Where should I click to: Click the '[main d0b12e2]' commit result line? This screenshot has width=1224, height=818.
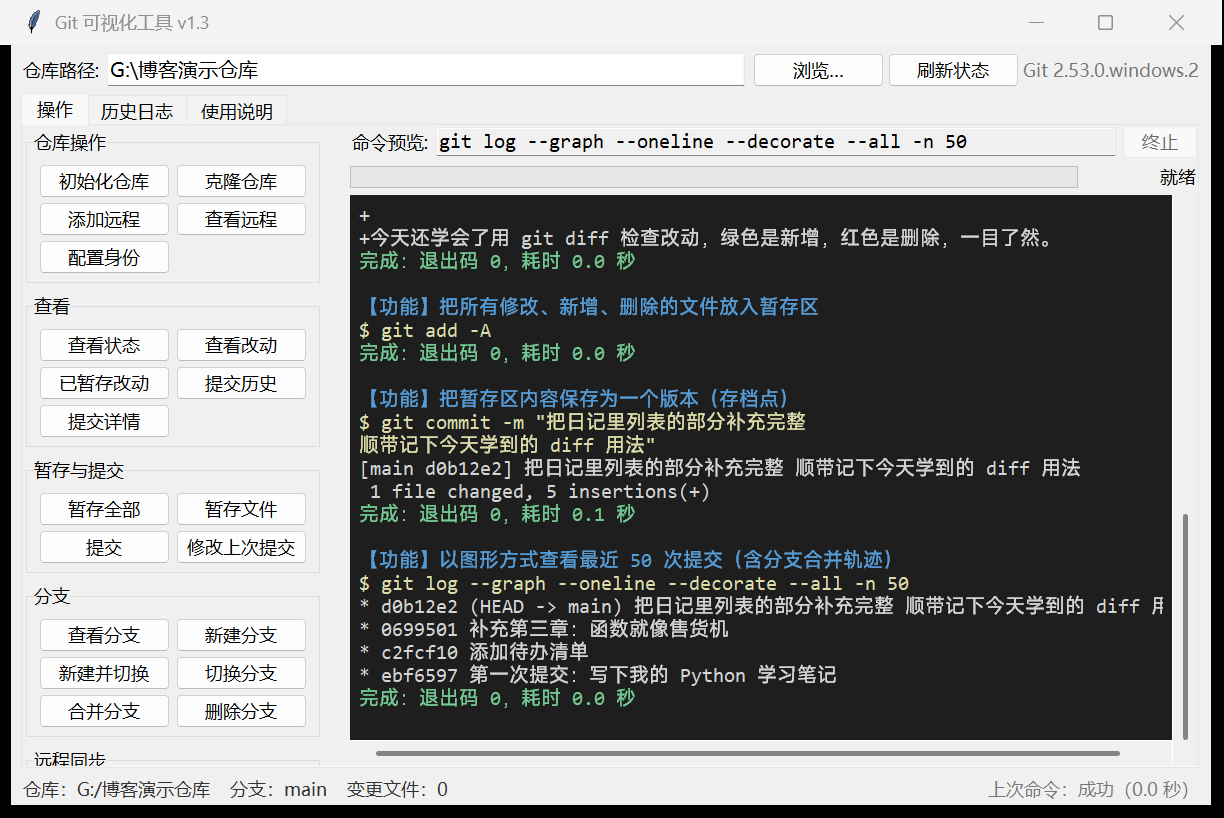pos(720,469)
